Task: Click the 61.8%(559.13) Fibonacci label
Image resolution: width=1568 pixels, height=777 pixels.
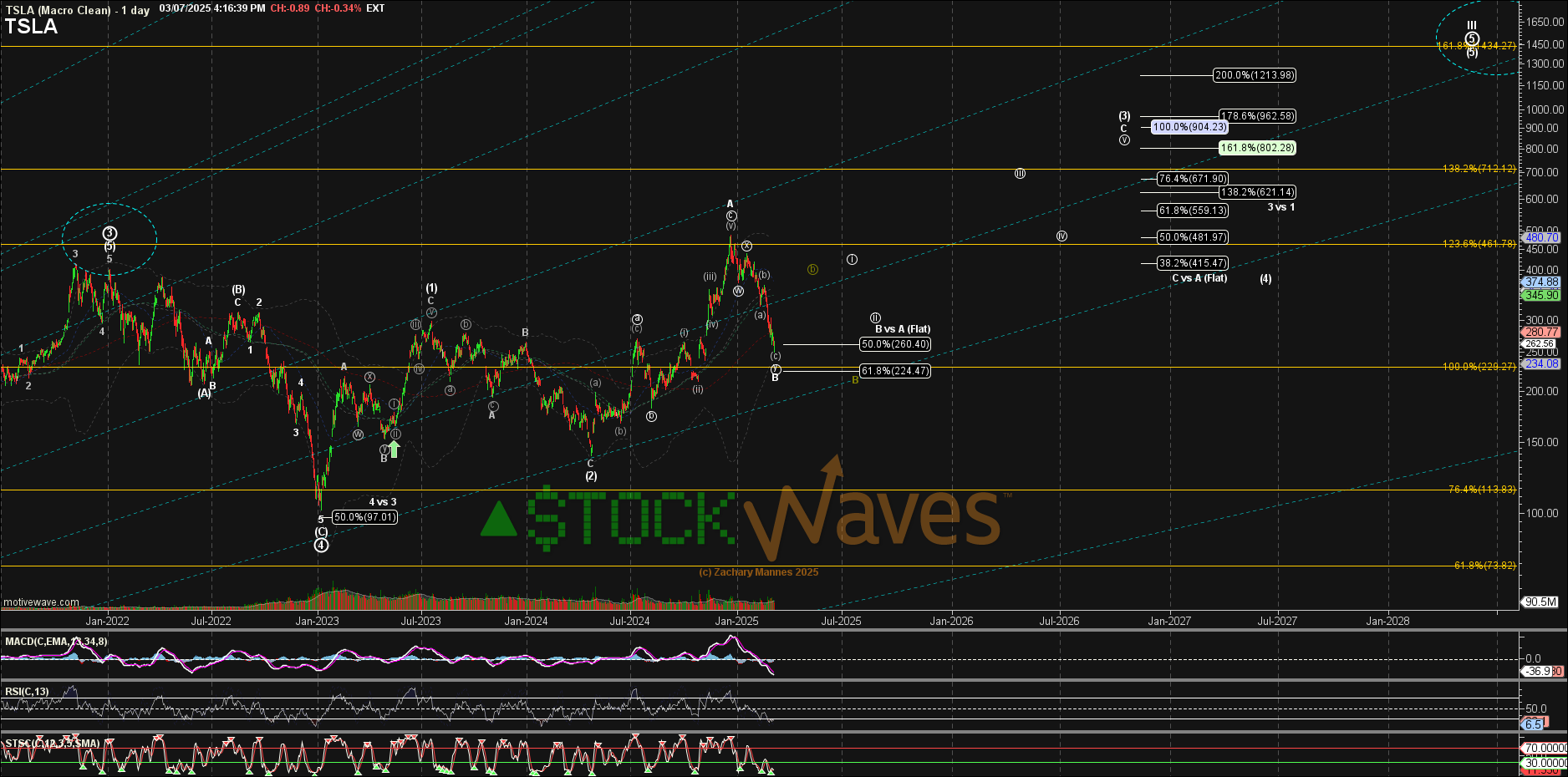Action: [1193, 211]
